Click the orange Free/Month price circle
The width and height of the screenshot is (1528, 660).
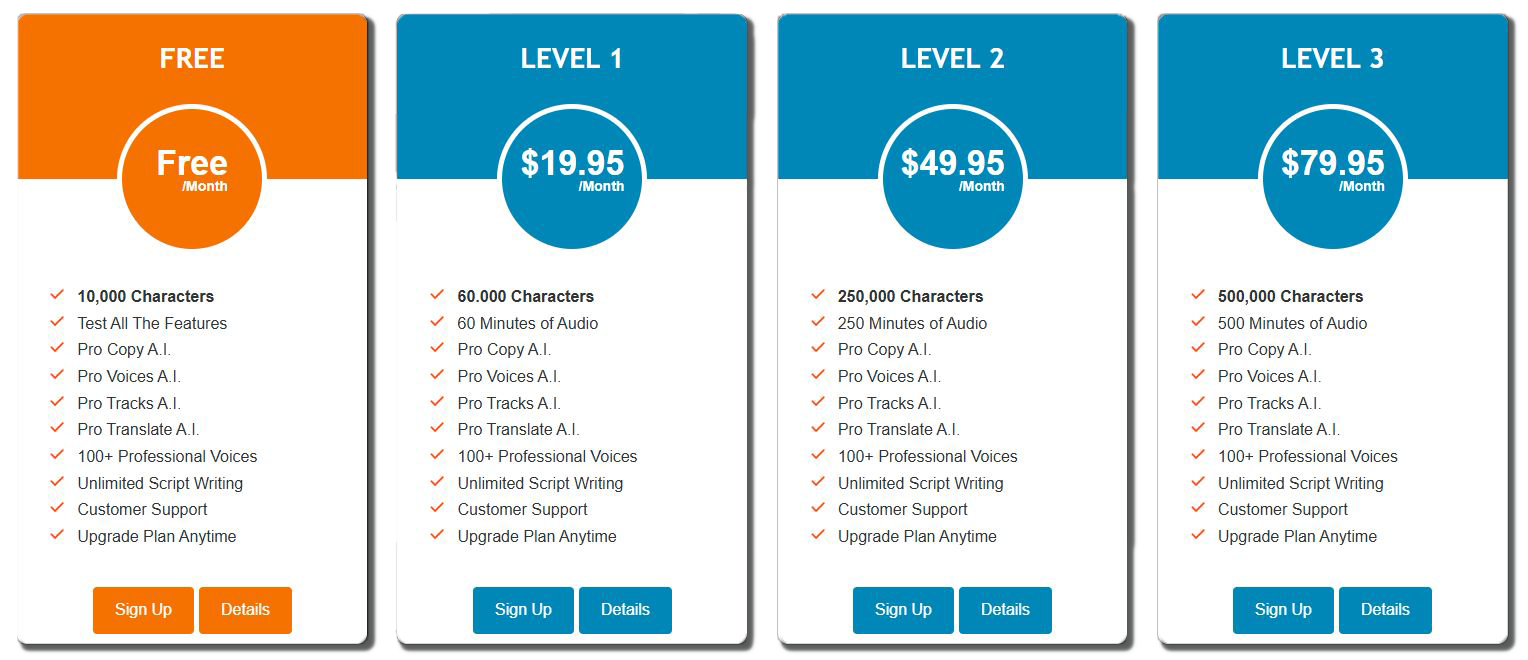pos(192,177)
